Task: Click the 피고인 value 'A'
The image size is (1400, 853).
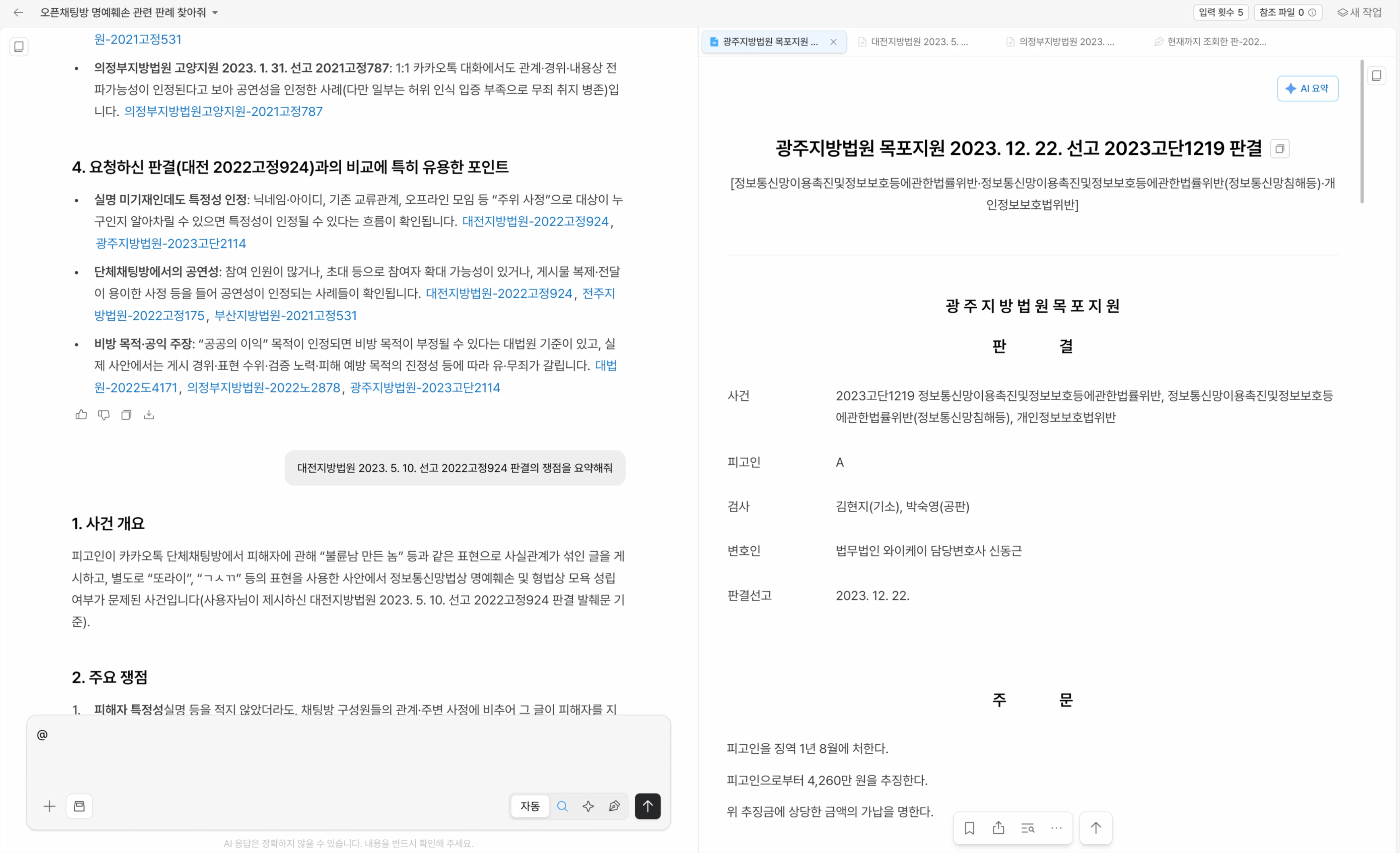Action: pyautogui.click(x=839, y=462)
